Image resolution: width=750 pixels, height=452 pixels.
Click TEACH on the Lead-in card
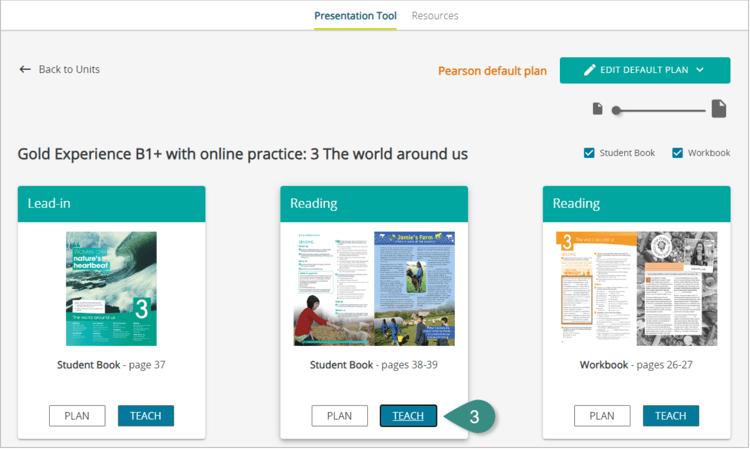[146, 416]
